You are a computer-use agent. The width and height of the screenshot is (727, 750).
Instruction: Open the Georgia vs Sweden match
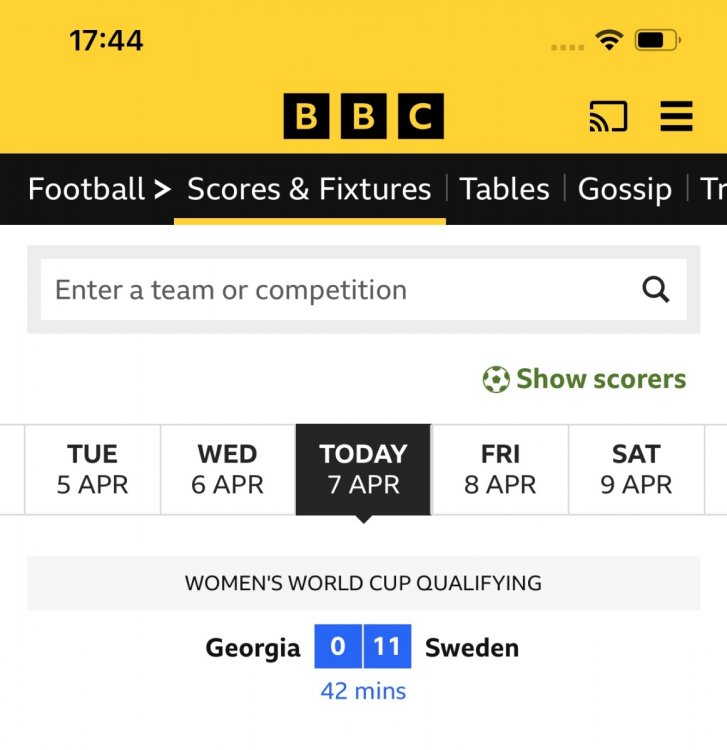(x=362, y=648)
